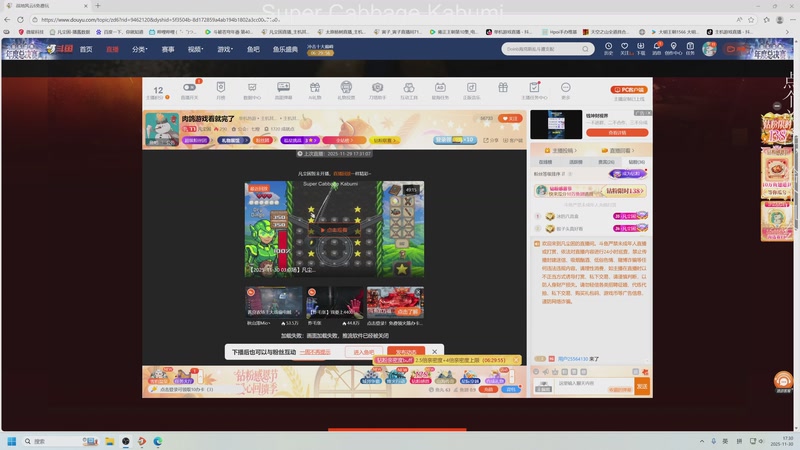Switch to the 钻粉 tab in rank panel
Screen dimensions: 800x450
(636, 162)
